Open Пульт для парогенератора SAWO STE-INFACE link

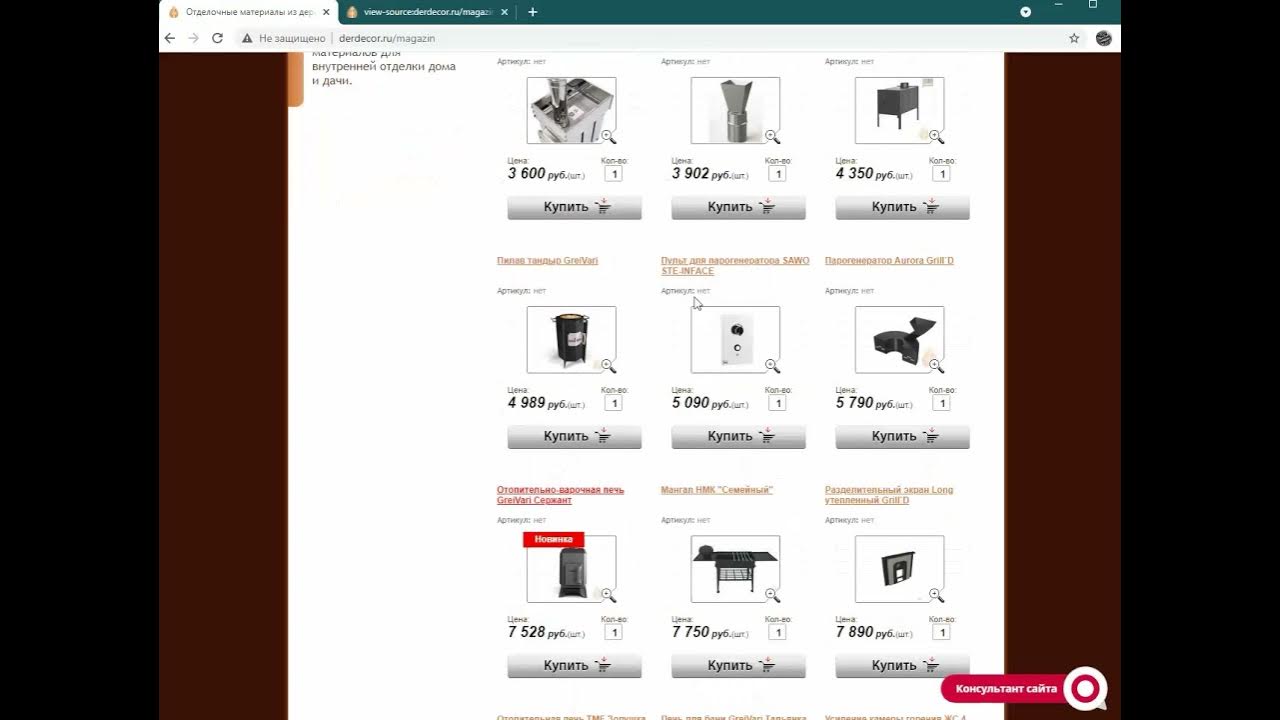click(735, 266)
